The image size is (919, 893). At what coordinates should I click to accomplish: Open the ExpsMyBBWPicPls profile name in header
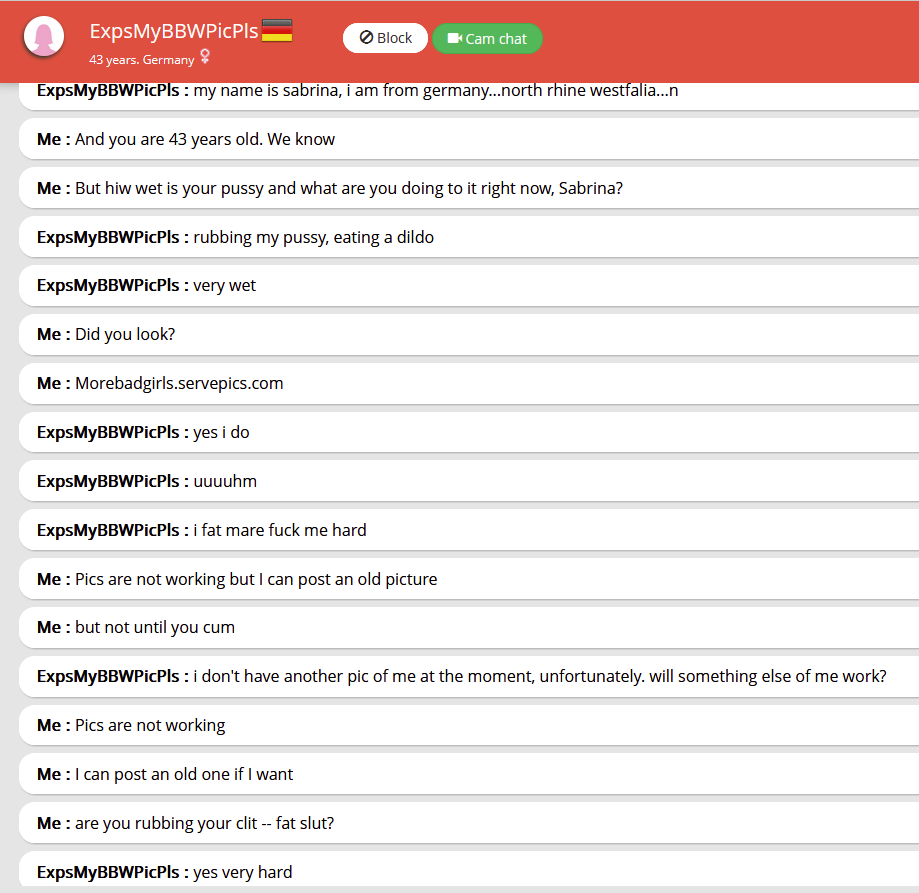(x=173, y=31)
